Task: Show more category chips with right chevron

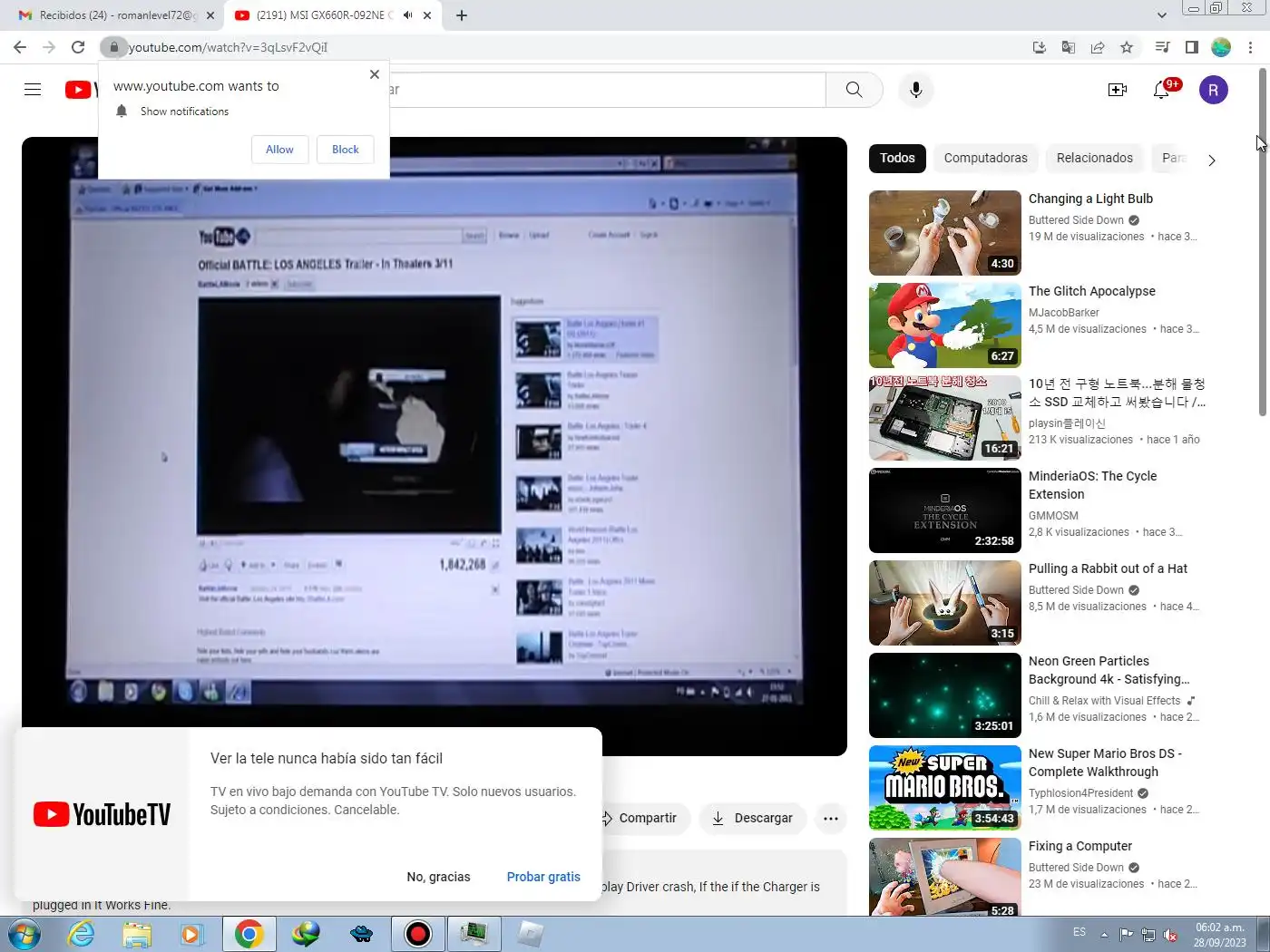Action: click(1212, 160)
